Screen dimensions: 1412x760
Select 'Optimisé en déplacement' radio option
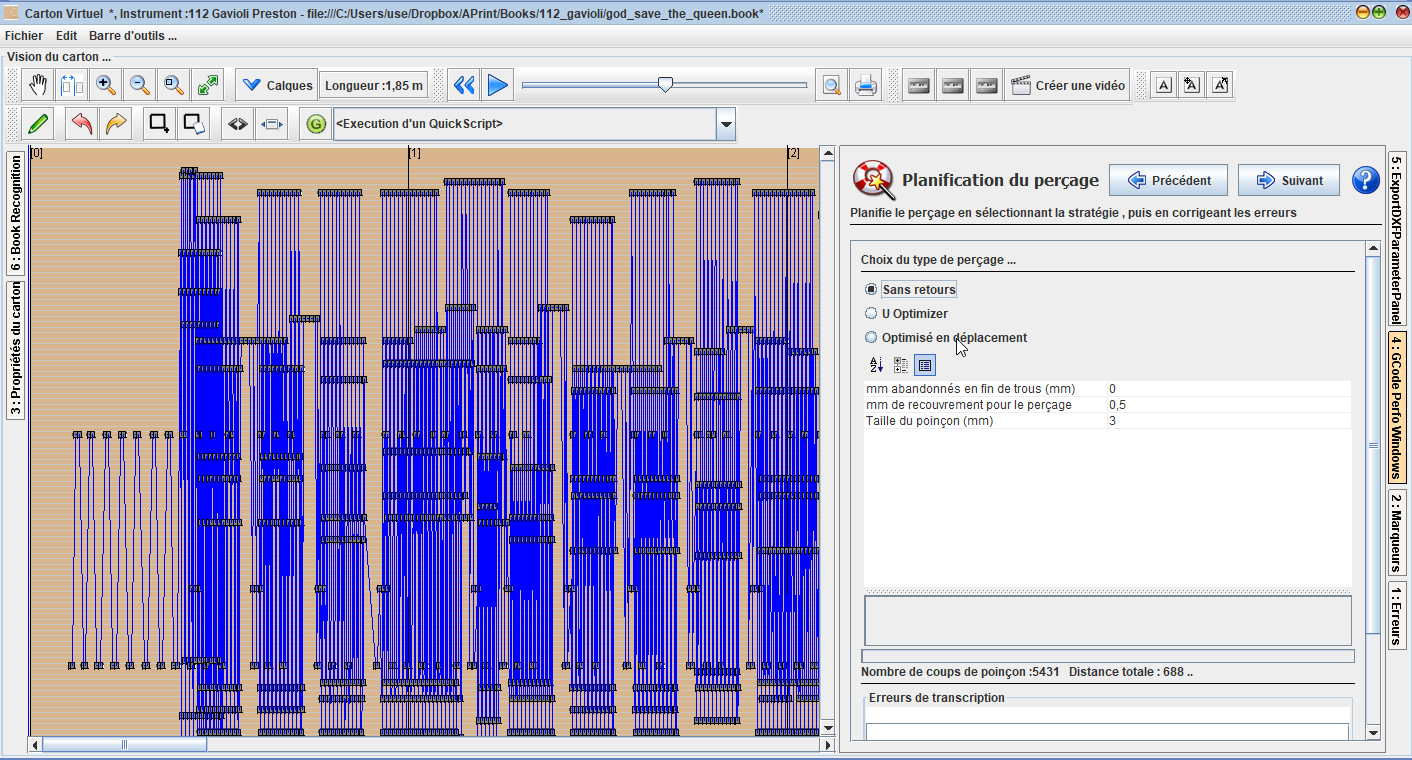coord(871,337)
